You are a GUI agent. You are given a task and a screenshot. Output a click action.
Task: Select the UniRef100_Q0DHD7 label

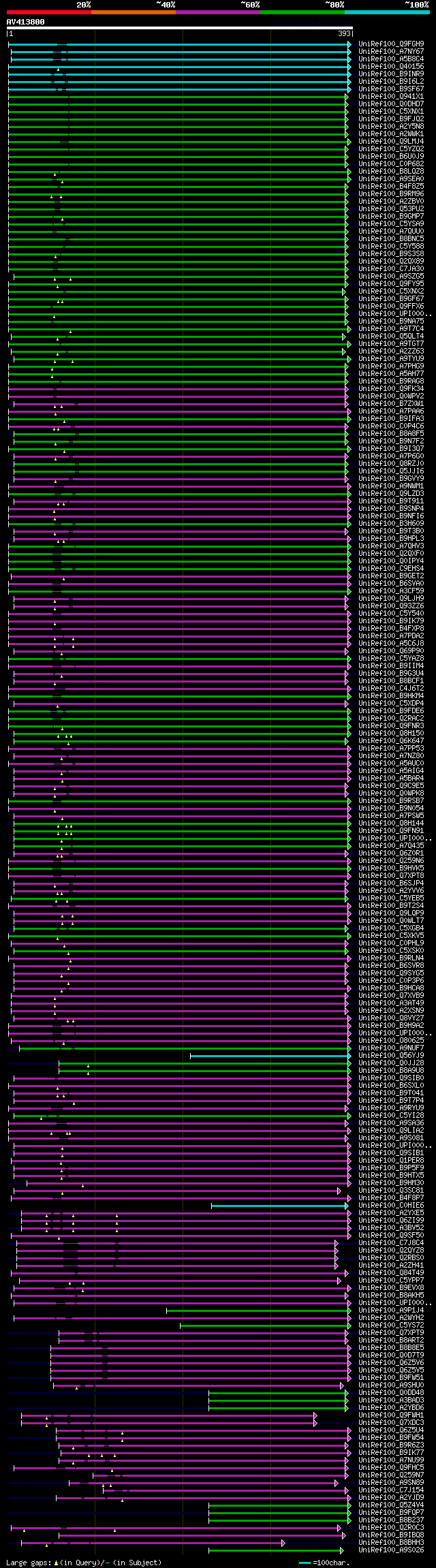tap(391, 104)
